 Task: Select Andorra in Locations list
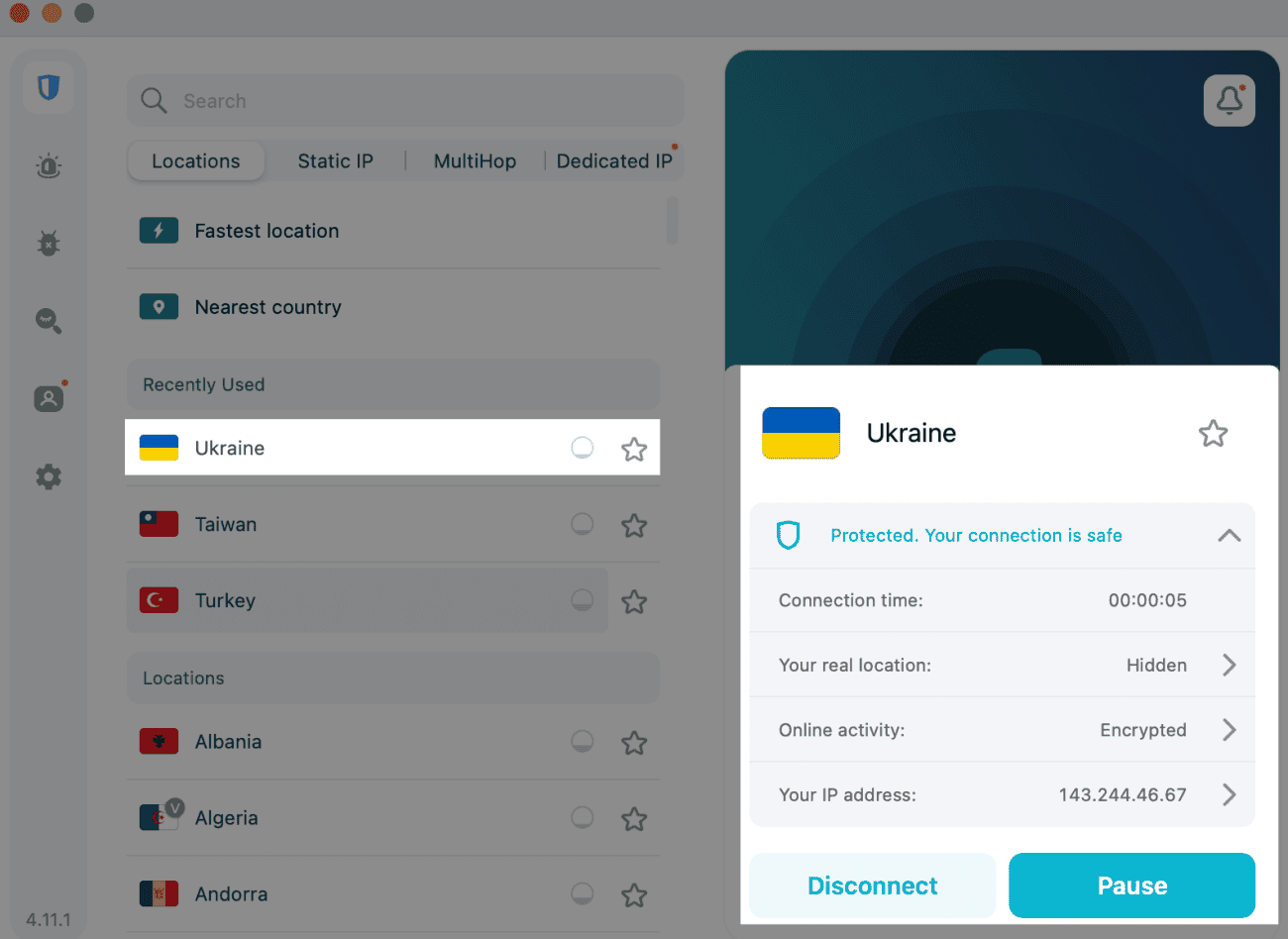click(393, 893)
